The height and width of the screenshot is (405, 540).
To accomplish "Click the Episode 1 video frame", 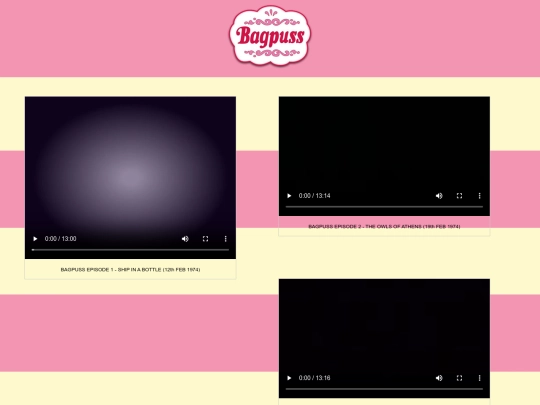I will click(130, 178).
